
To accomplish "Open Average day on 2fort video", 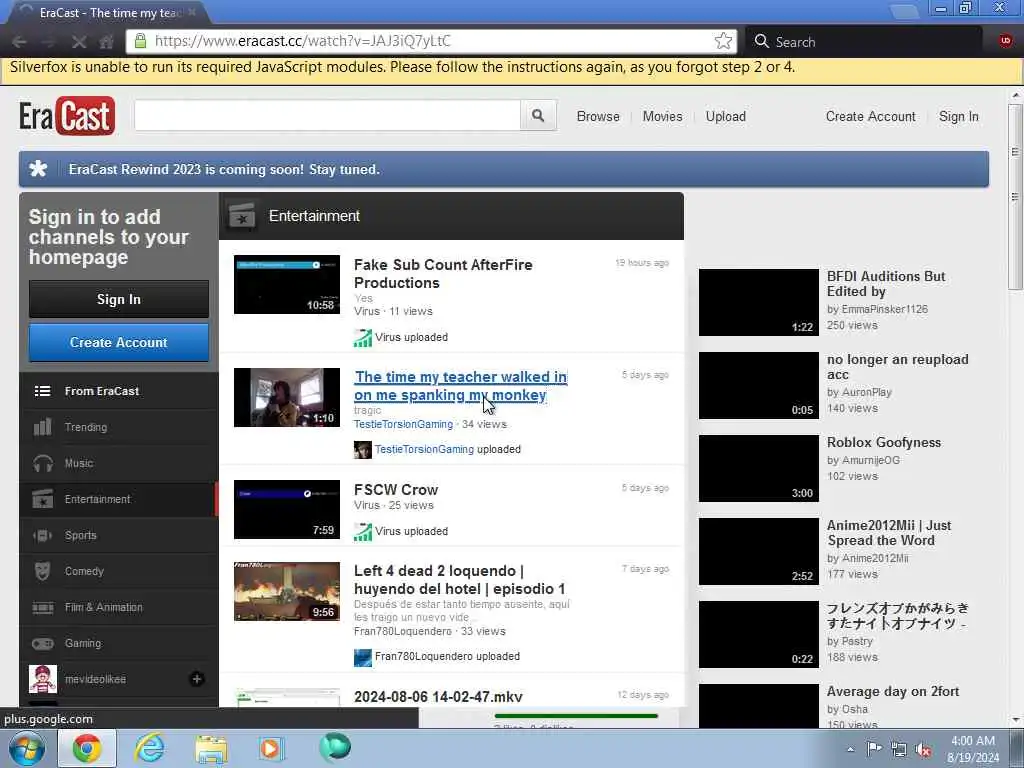I will click(x=893, y=691).
